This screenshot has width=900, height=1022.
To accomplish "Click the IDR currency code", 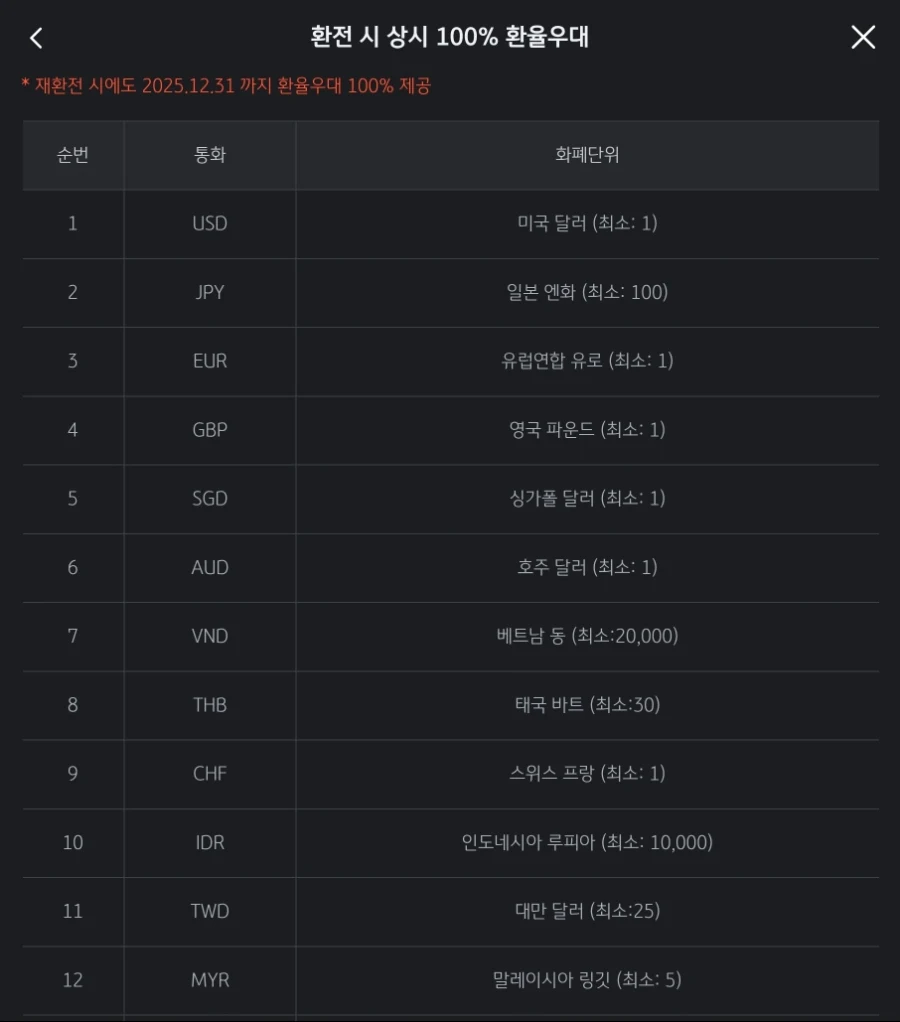I will coord(210,842).
